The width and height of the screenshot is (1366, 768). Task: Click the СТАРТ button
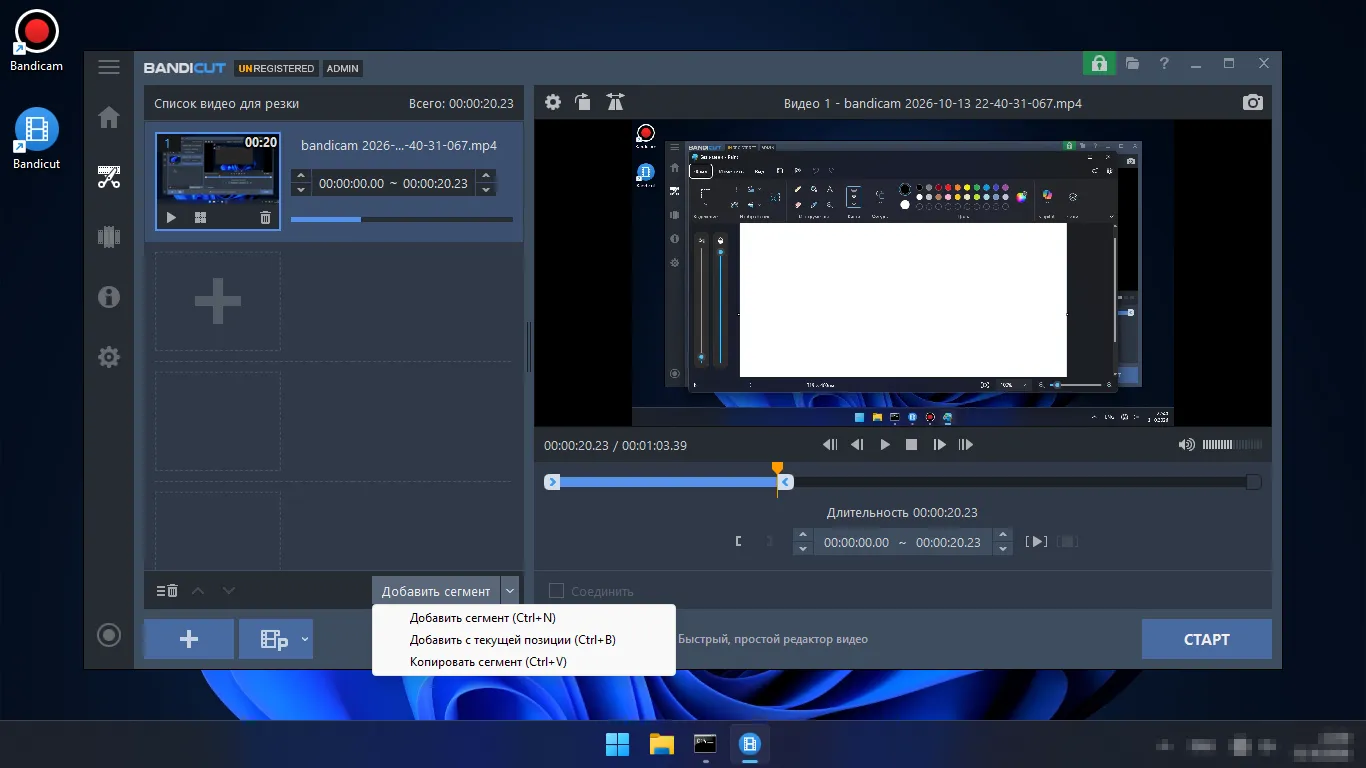pyautogui.click(x=1207, y=639)
